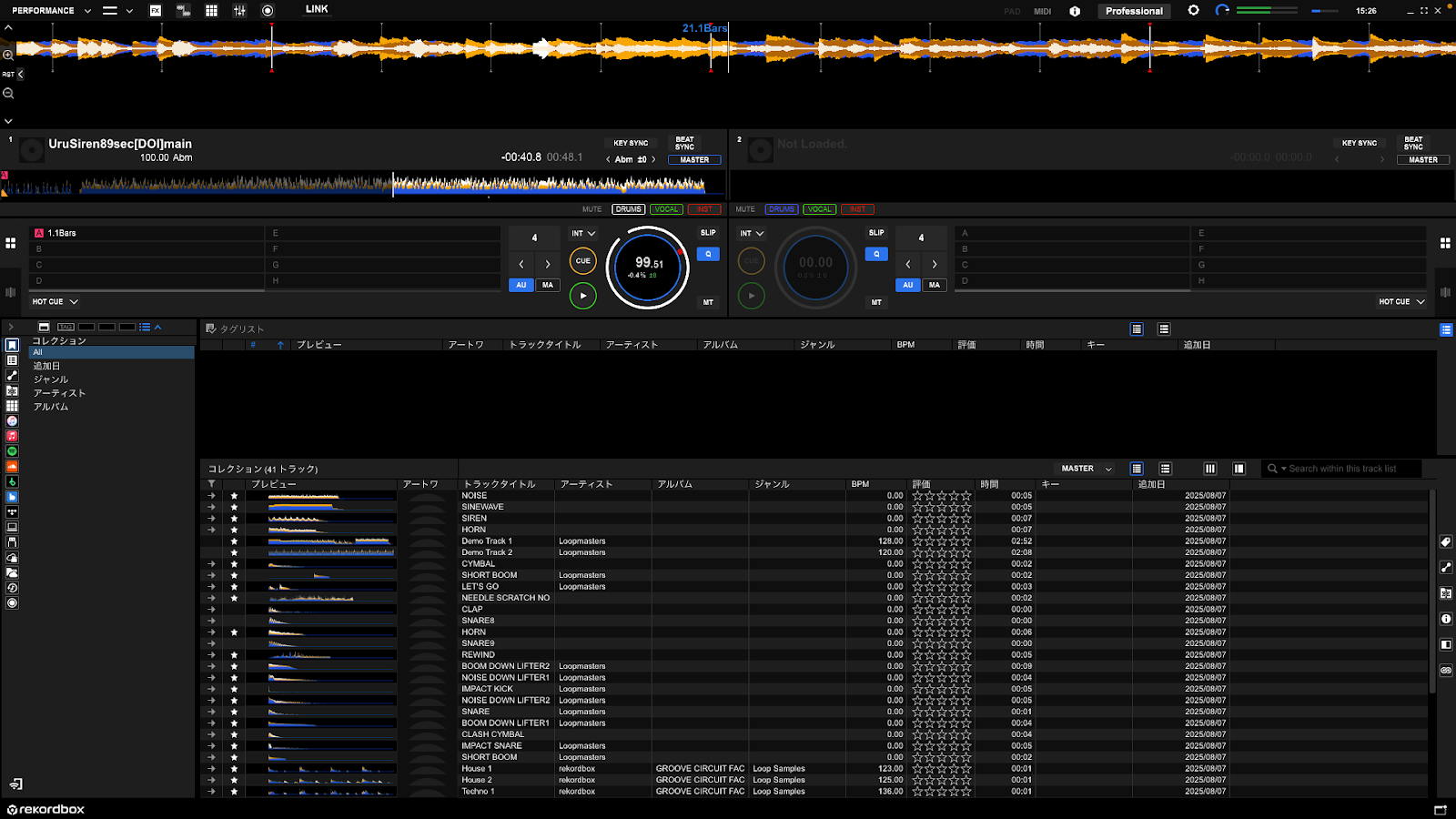Click the LINK button

tap(317, 9)
